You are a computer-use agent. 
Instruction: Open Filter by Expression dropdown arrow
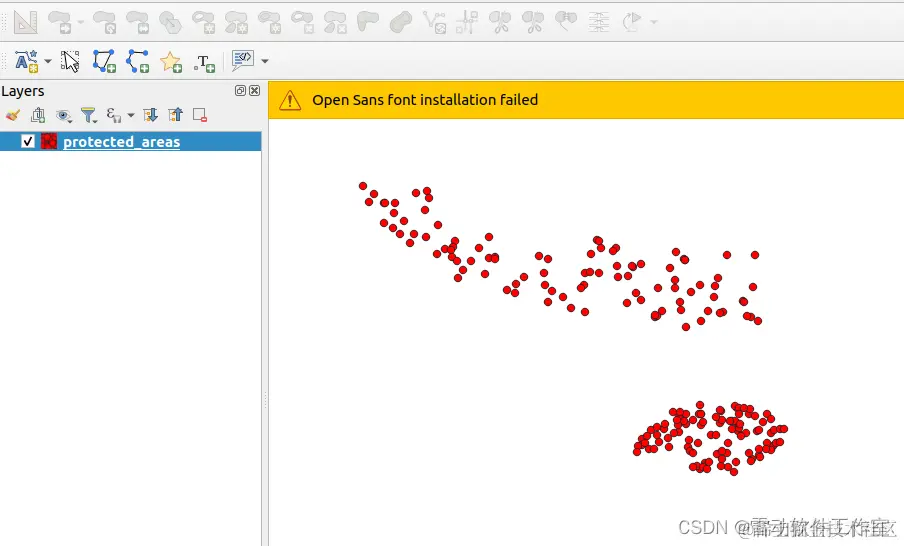(x=131, y=115)
